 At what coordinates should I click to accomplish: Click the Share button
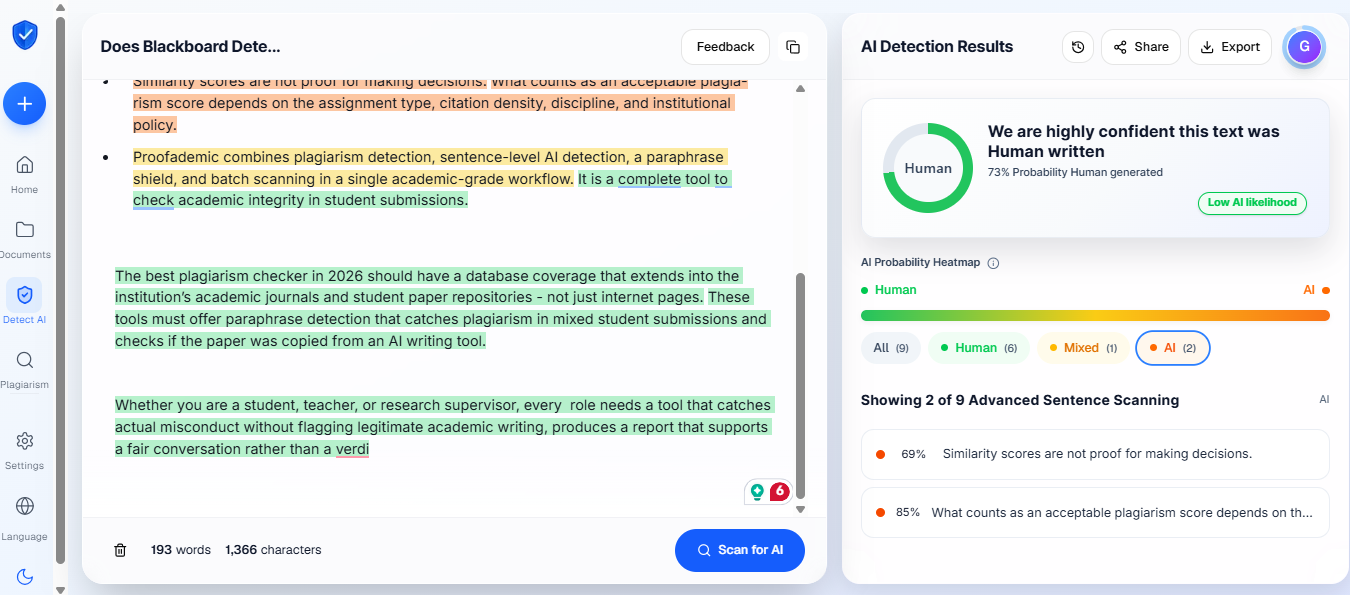tap(1141, 47)
